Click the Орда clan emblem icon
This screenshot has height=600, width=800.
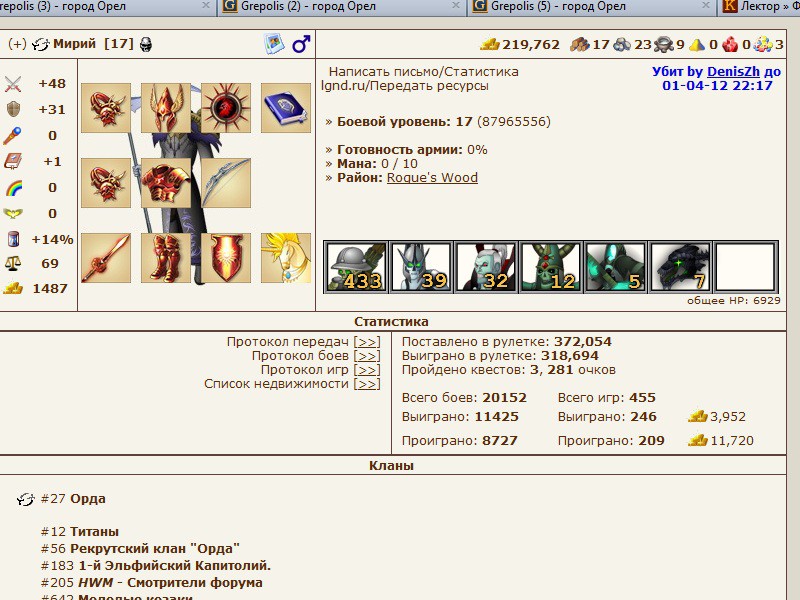click(x=26, y=499)
